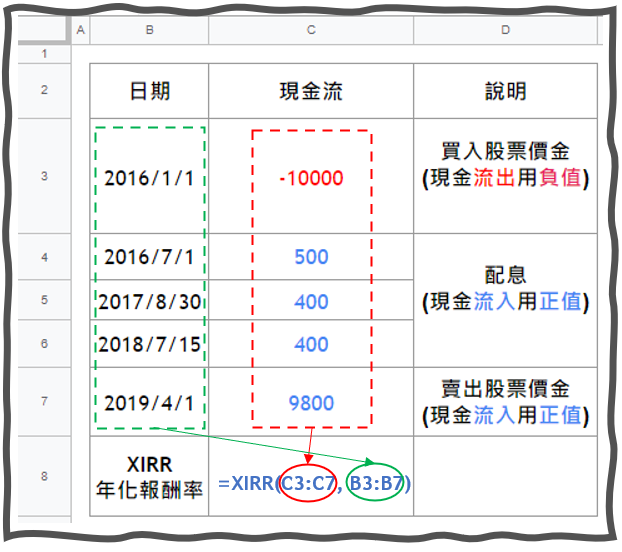Select row header 4
The width and height of the screenshot is (622, 552).
44,257
